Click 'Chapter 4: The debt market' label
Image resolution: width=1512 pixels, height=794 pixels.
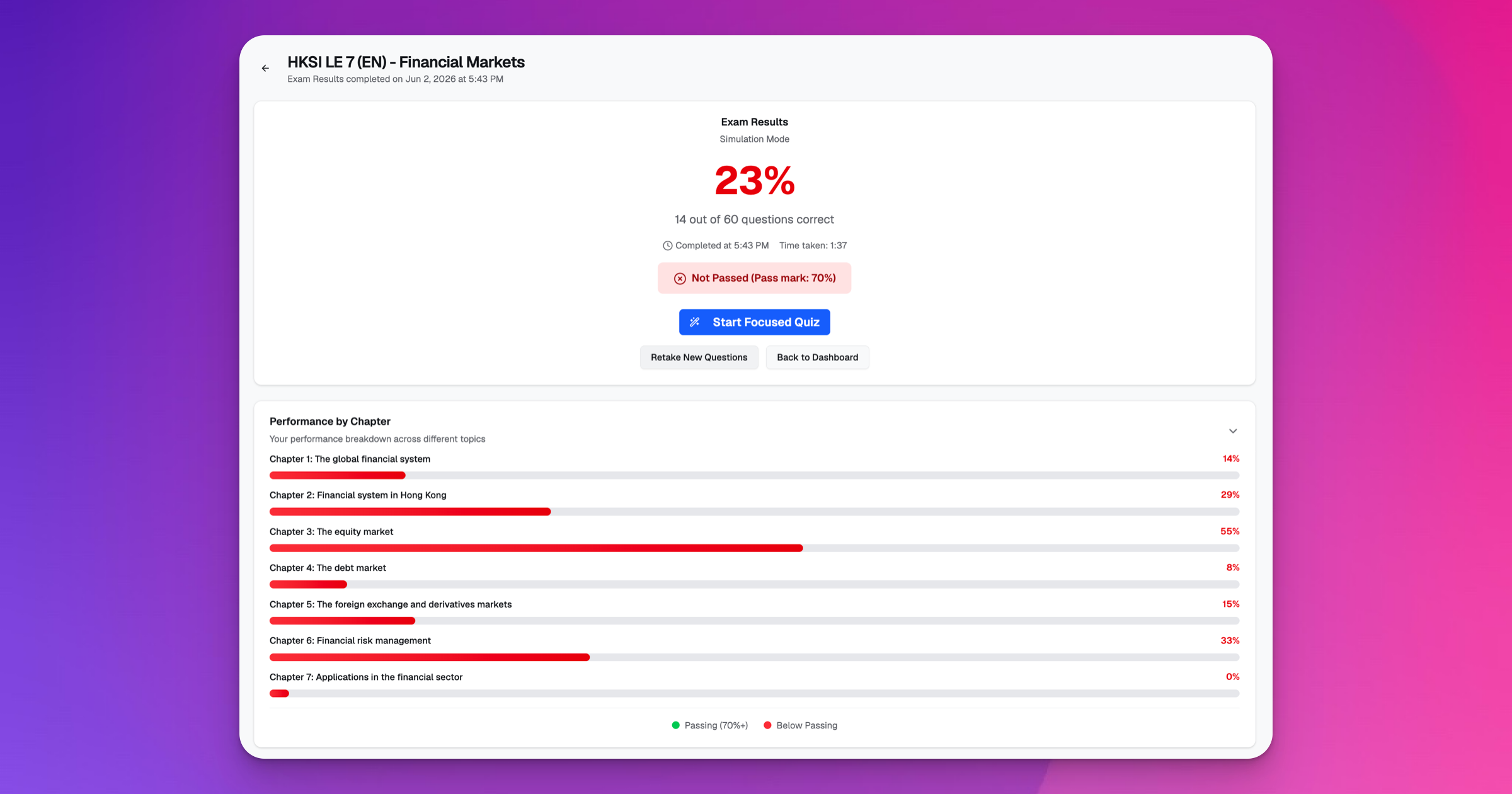pyautogui.click(x=328, y=568)
